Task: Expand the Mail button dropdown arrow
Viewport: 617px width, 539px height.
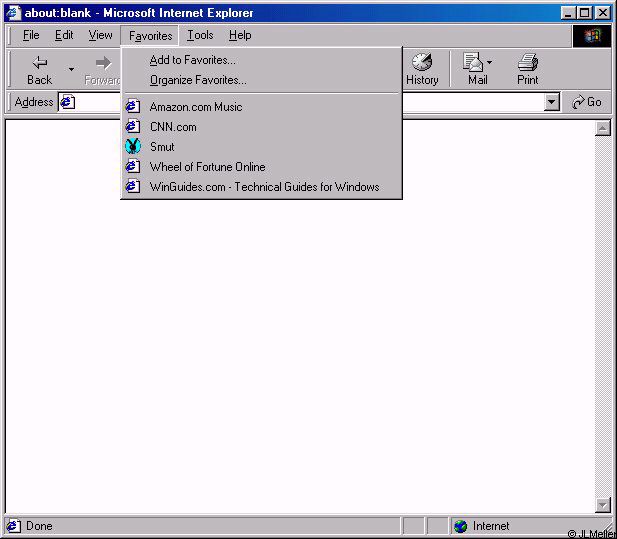Action: click(489, 62)
